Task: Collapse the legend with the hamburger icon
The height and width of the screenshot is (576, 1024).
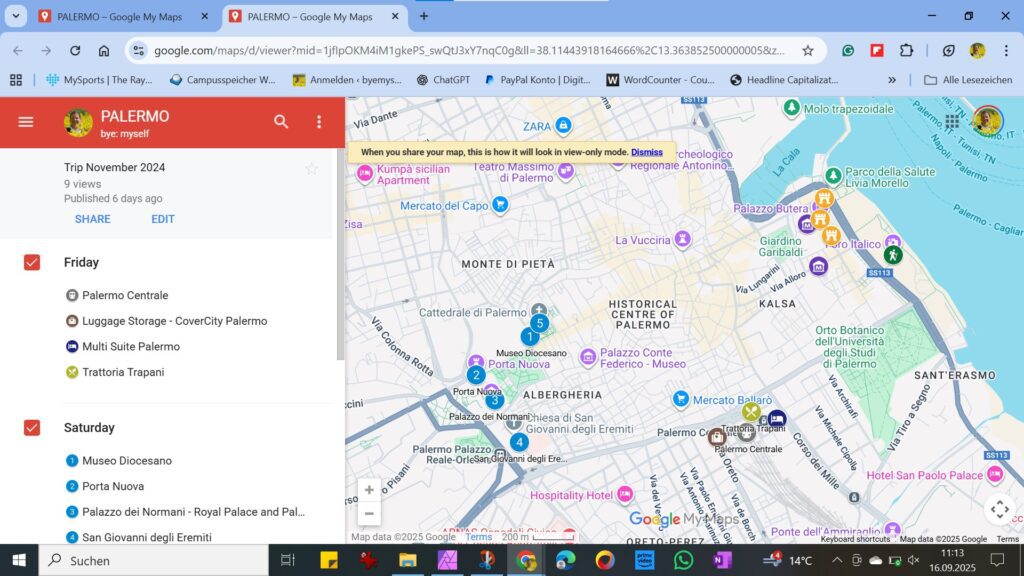Action: (x=26, y=121)
